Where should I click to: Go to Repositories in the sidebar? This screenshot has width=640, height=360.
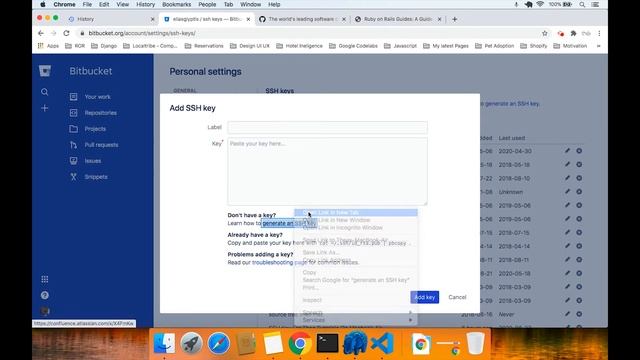point(100,113)
